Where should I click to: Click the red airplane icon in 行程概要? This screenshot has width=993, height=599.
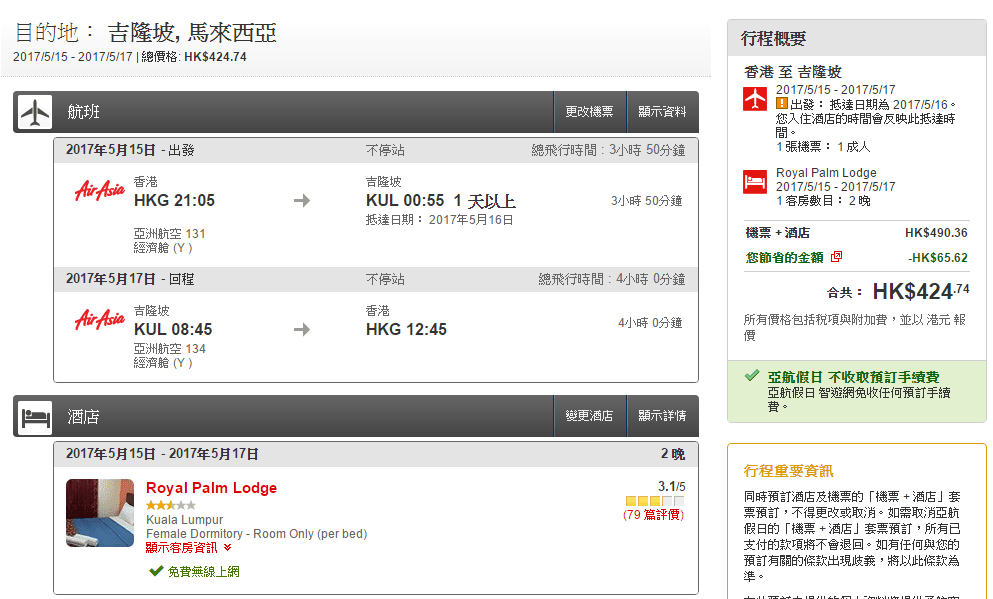coord(755,99)
